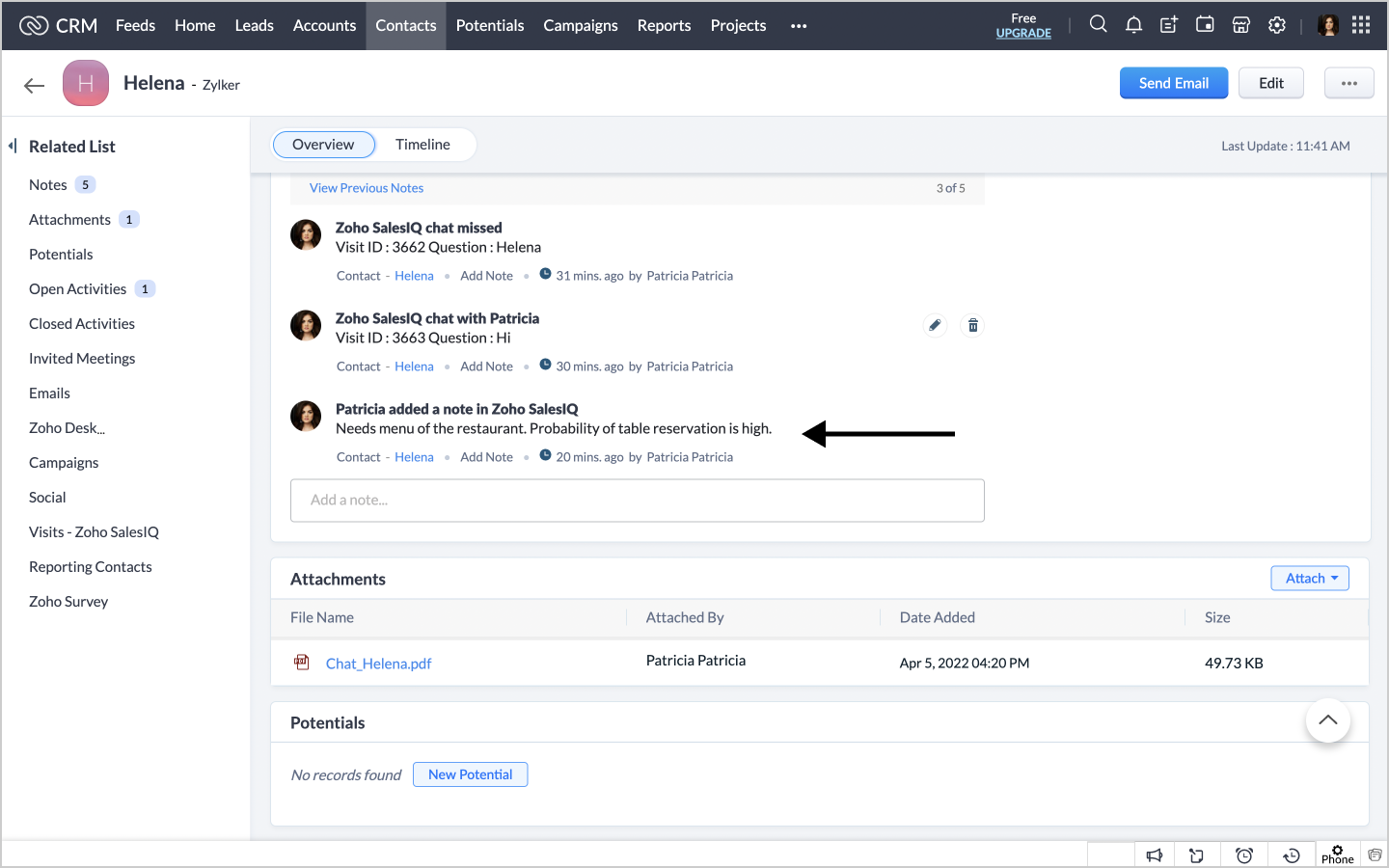
Task: Open the Feeds module
Action: point(135,25)
